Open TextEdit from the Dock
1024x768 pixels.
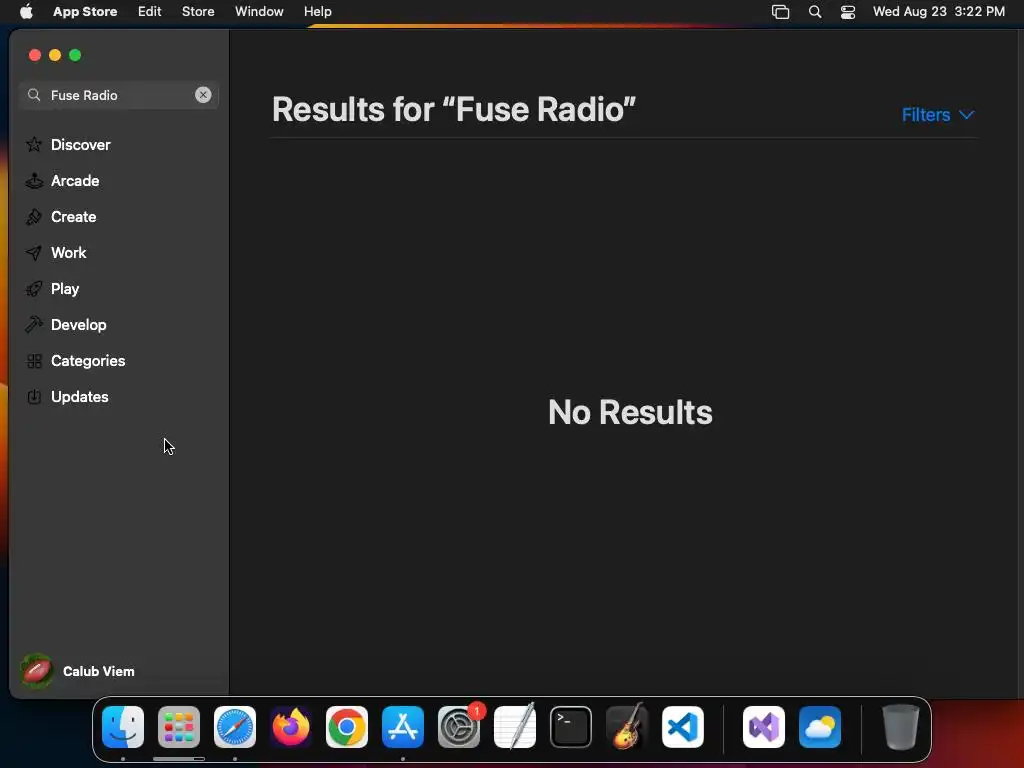[515, 727]
